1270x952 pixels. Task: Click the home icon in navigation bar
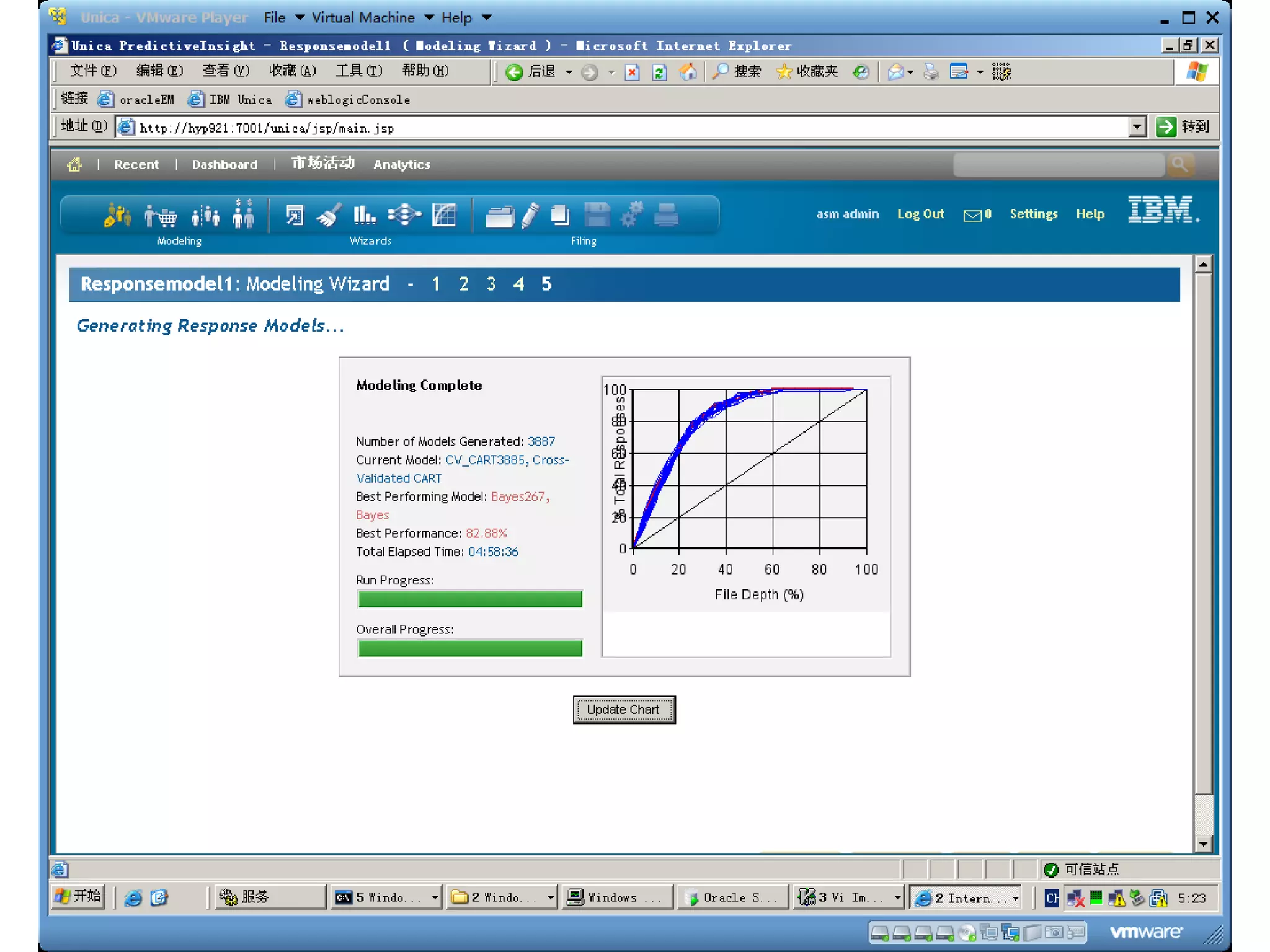[x=74, y=165]
